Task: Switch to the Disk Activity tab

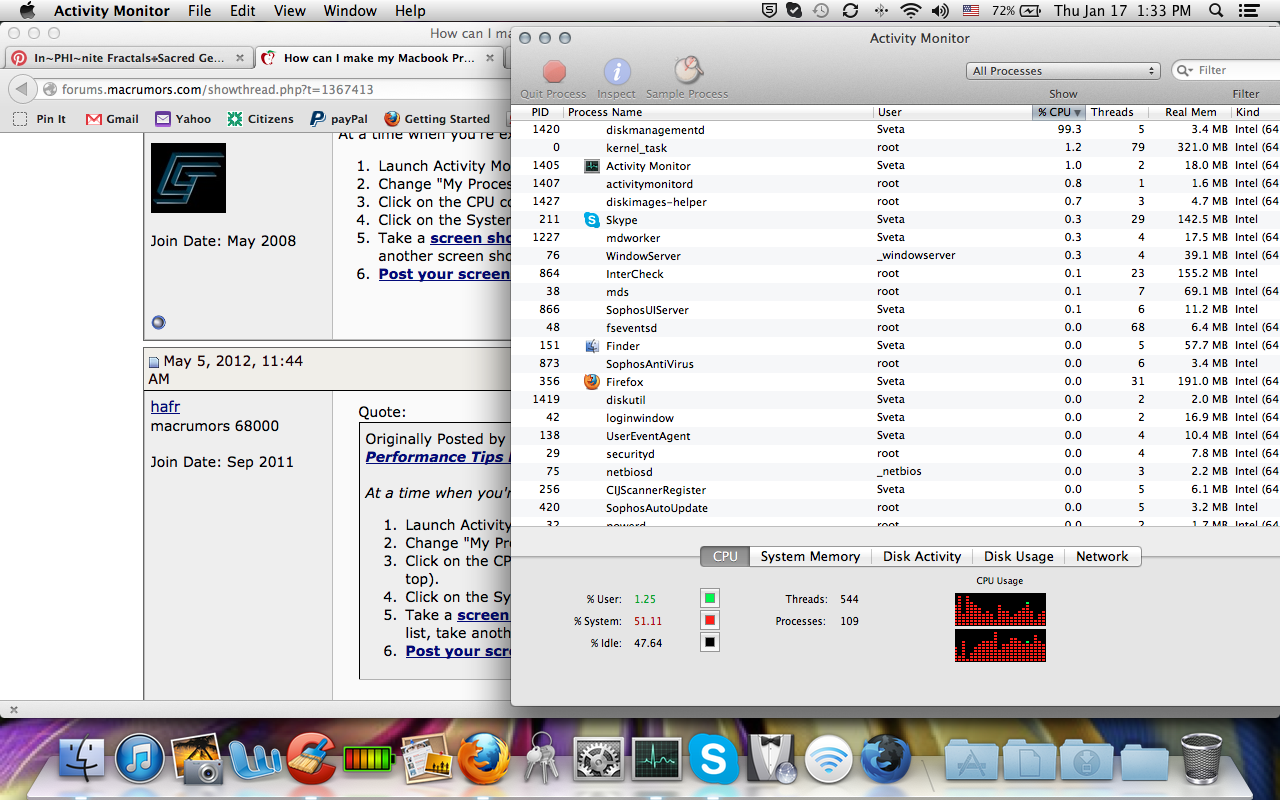Action: (922, 556)
